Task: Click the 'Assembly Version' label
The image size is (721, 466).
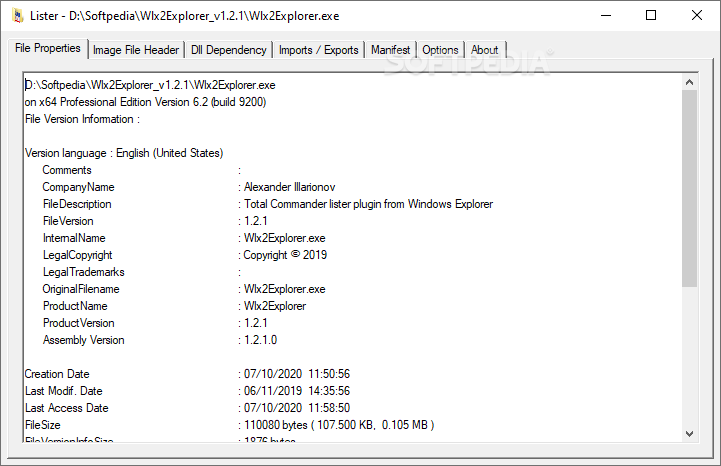Action: pos(84,340)
